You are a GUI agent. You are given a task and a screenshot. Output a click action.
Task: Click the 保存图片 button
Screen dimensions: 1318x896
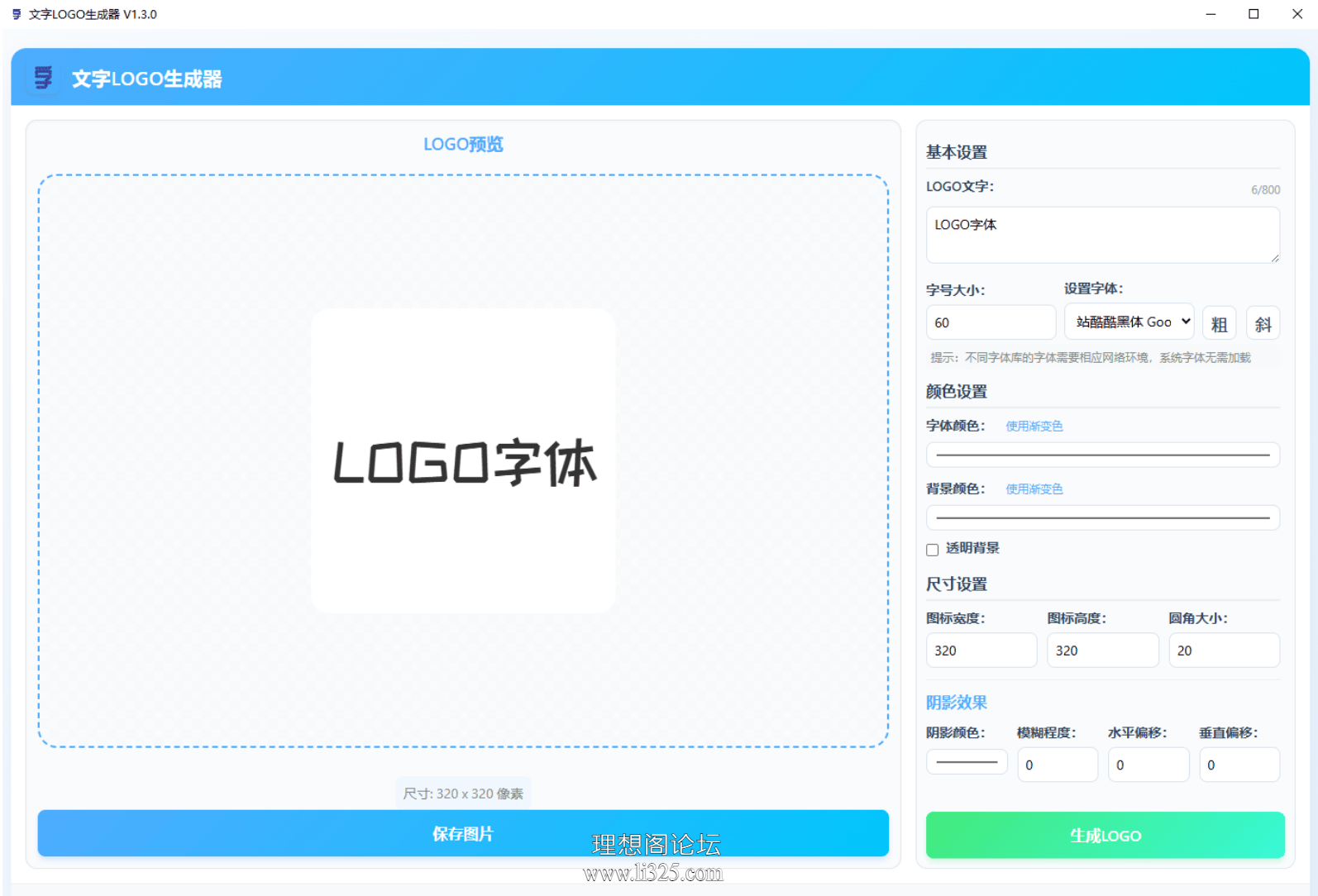tap(463, 833)
